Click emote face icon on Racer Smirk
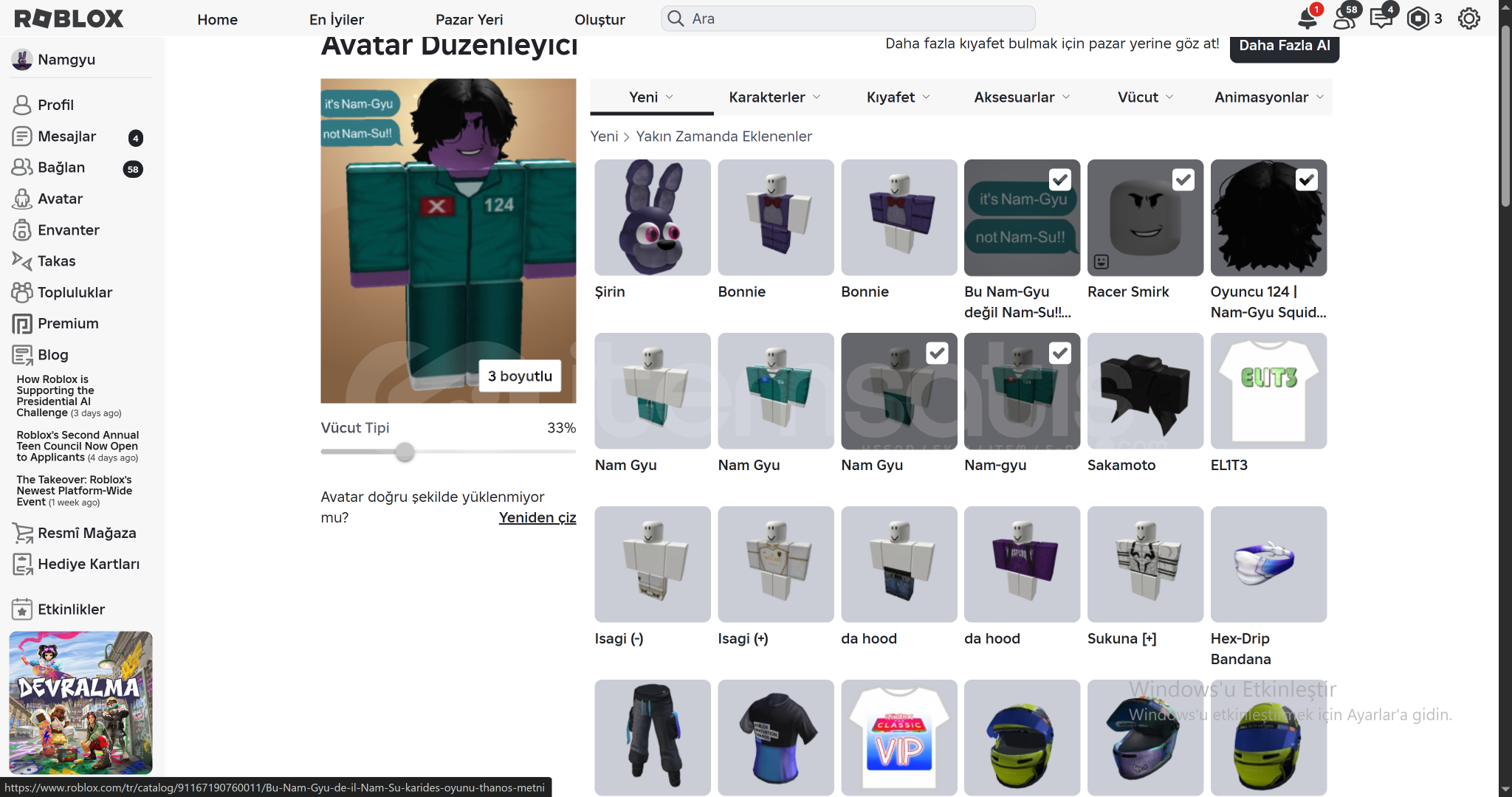1512x797 pixels. (1101, 262)
